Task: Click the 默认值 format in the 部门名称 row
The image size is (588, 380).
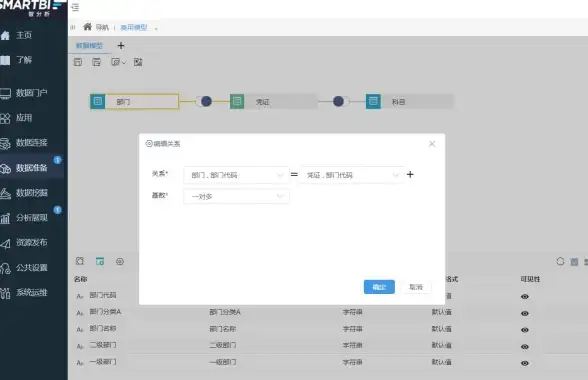Action: pyautogui.click(x=442, y=329)
